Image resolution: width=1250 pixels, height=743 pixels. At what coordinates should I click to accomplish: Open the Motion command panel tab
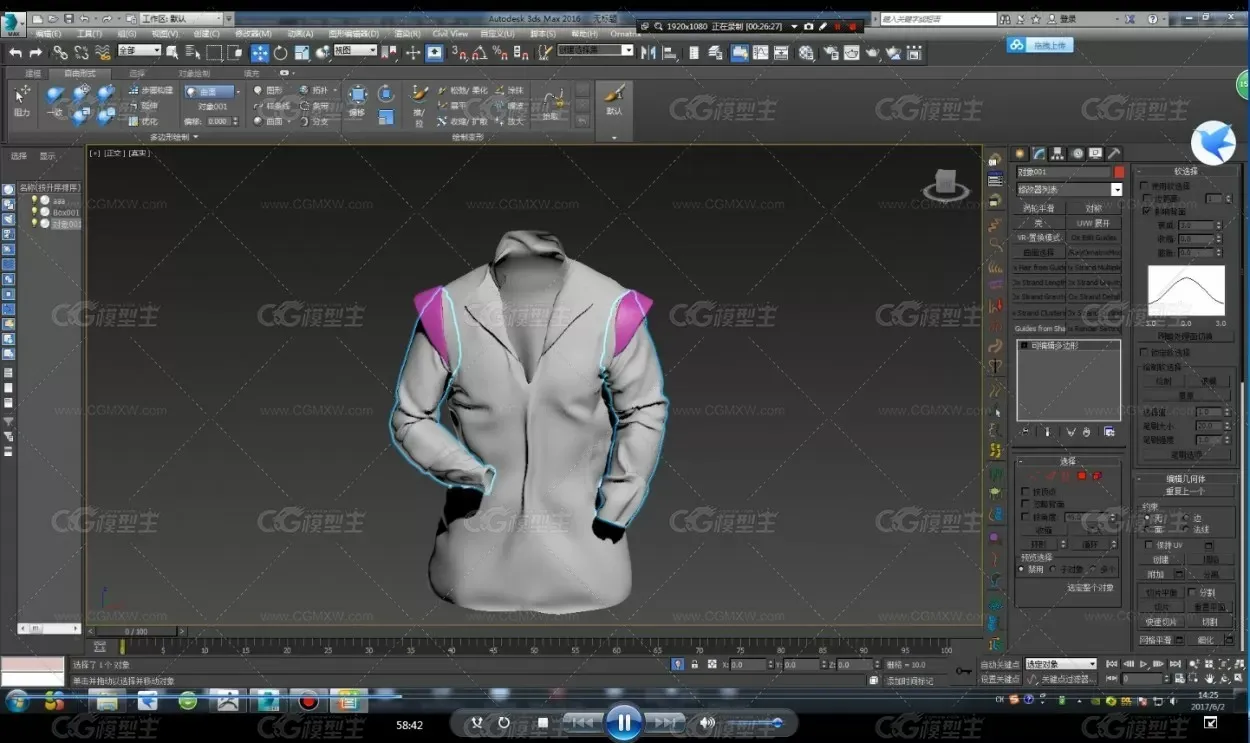[x=1077, y=153]
